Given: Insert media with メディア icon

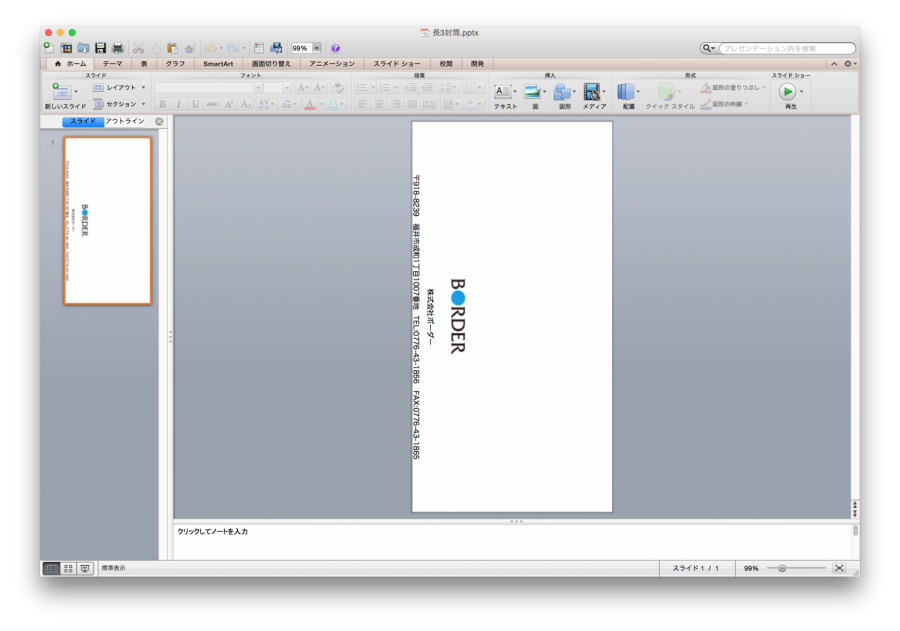Looking at the screenshot, I should pos(591,92).
